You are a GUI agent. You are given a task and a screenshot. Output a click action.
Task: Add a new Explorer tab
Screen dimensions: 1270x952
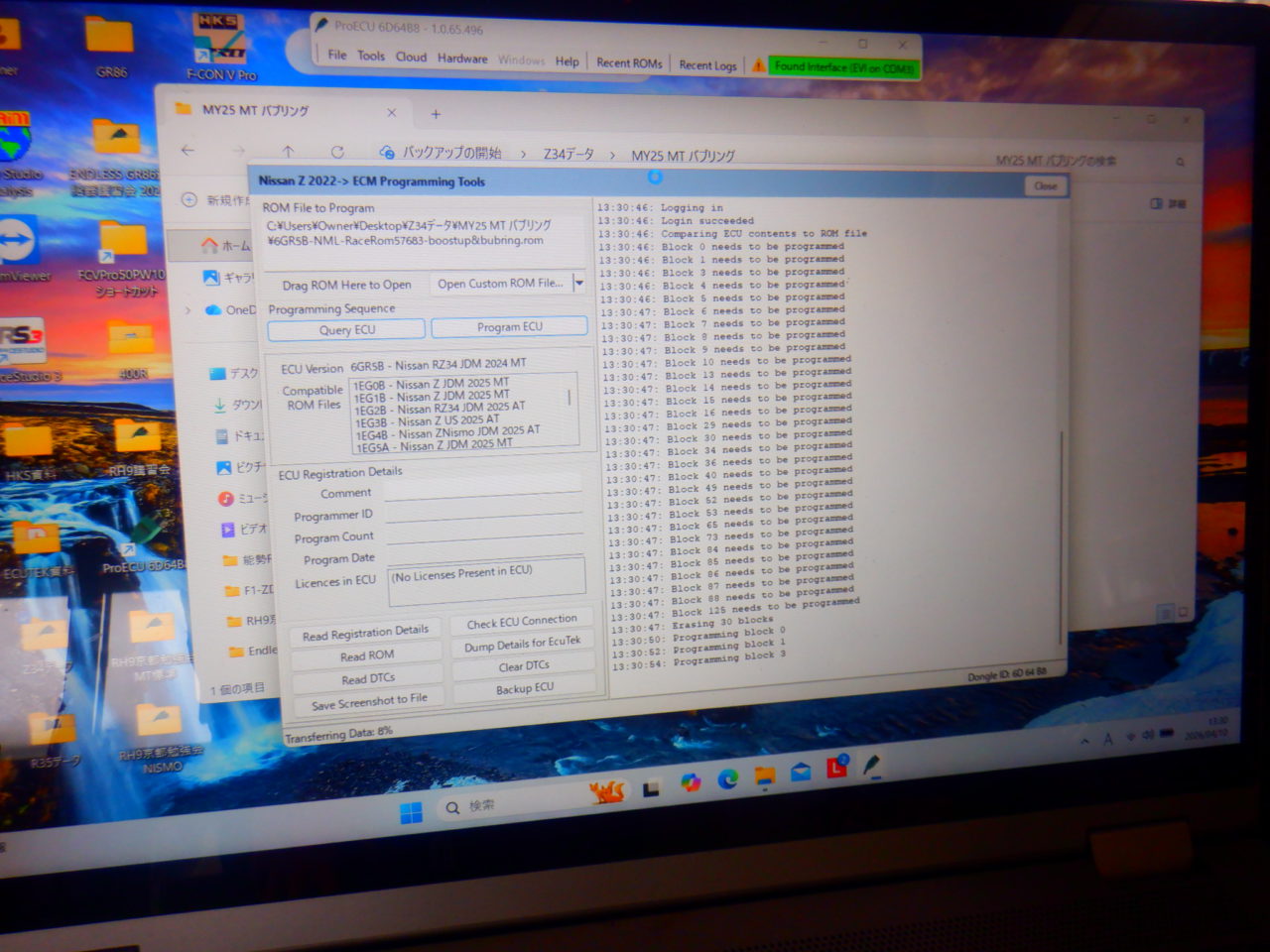pos(435,114)
